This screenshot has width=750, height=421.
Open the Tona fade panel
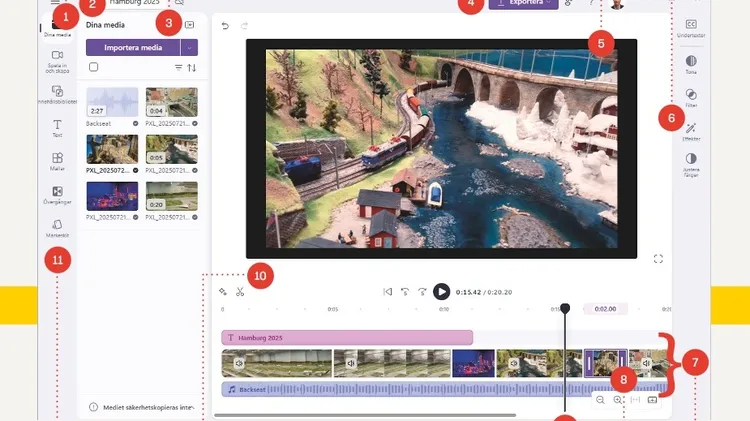pyautogui.click(x=691, y=64)
